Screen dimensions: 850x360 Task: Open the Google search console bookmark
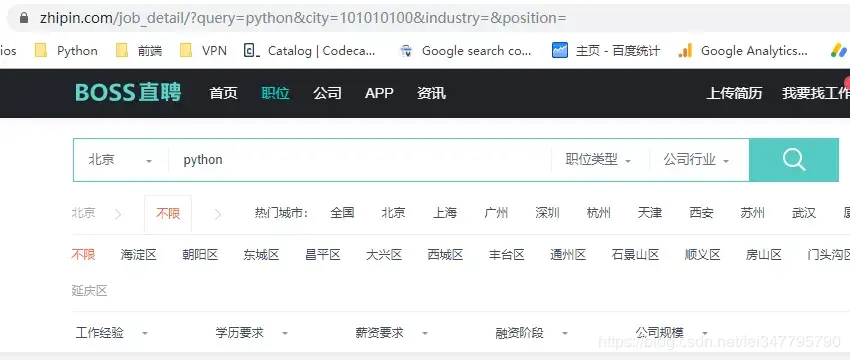465,51
